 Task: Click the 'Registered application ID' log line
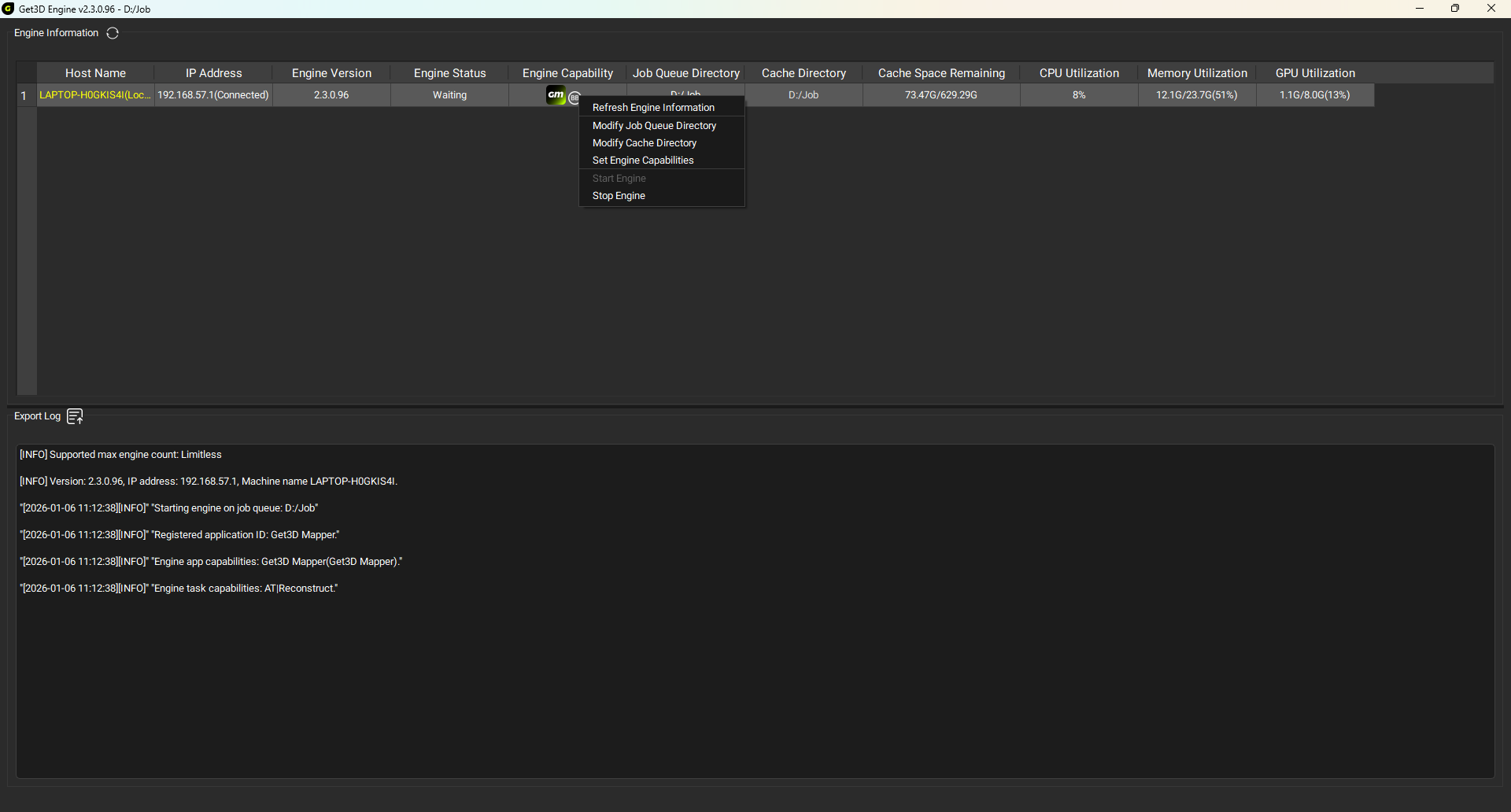click(179, 535)
